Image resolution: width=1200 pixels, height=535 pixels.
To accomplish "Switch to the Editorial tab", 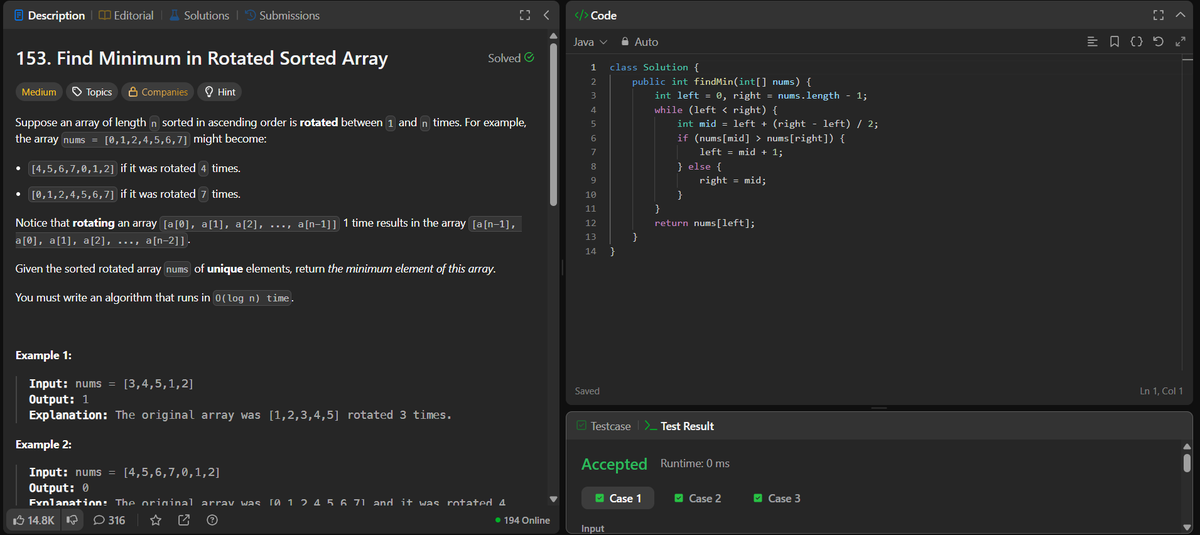I will 125,15.
